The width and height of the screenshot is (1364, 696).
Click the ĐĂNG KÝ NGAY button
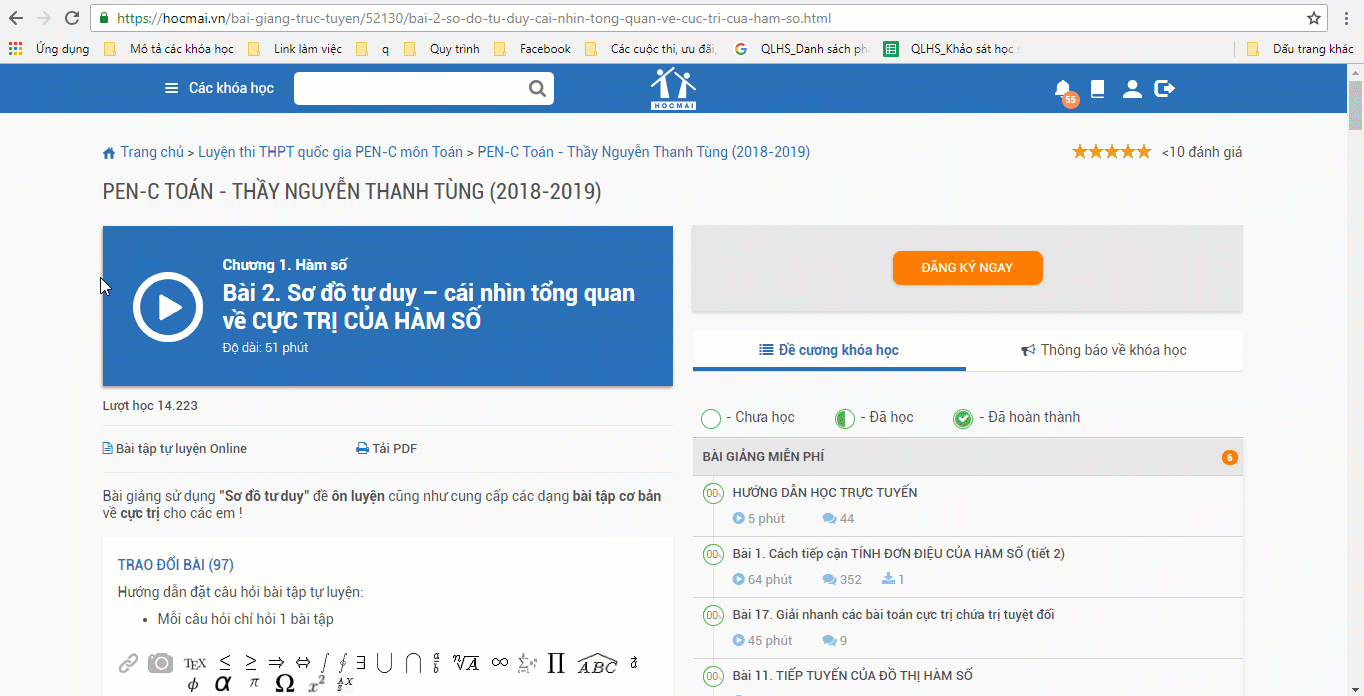(967, 268)
